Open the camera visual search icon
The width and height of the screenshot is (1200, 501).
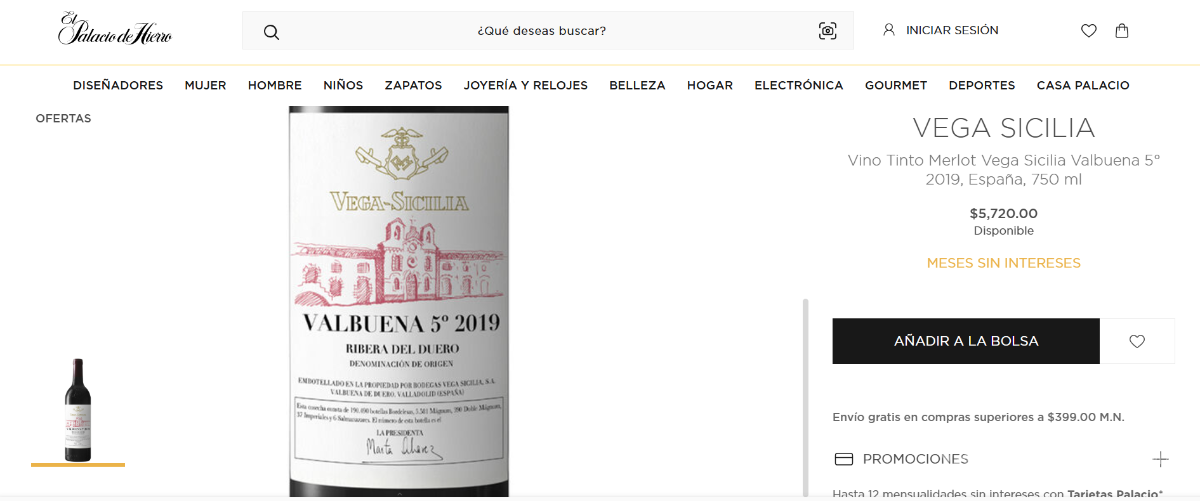pyautogui.click(x=827, y=31)
